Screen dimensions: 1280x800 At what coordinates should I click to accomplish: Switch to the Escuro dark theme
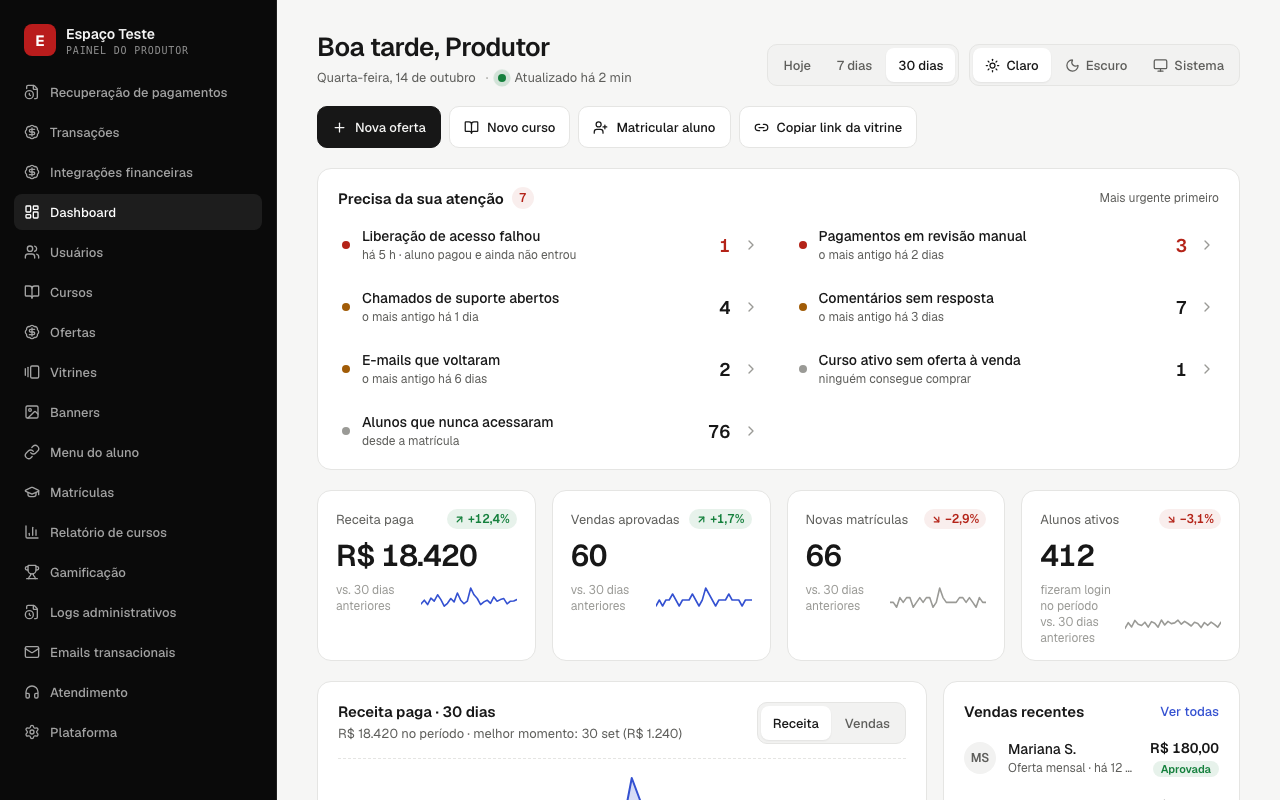(x=1096, y=65)
